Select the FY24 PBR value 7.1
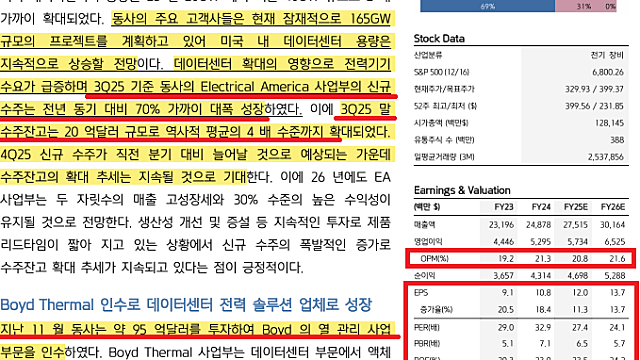 [x=545, y=344]
